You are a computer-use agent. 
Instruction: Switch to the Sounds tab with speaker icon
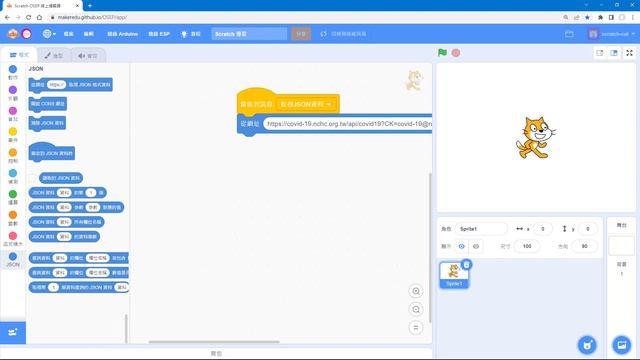click(88, 56)
